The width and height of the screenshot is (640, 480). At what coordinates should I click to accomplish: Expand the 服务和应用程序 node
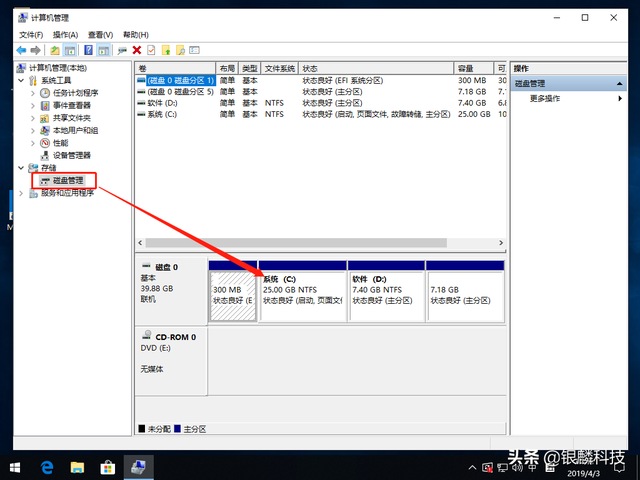pyautogui.click(x=21, y=193)
